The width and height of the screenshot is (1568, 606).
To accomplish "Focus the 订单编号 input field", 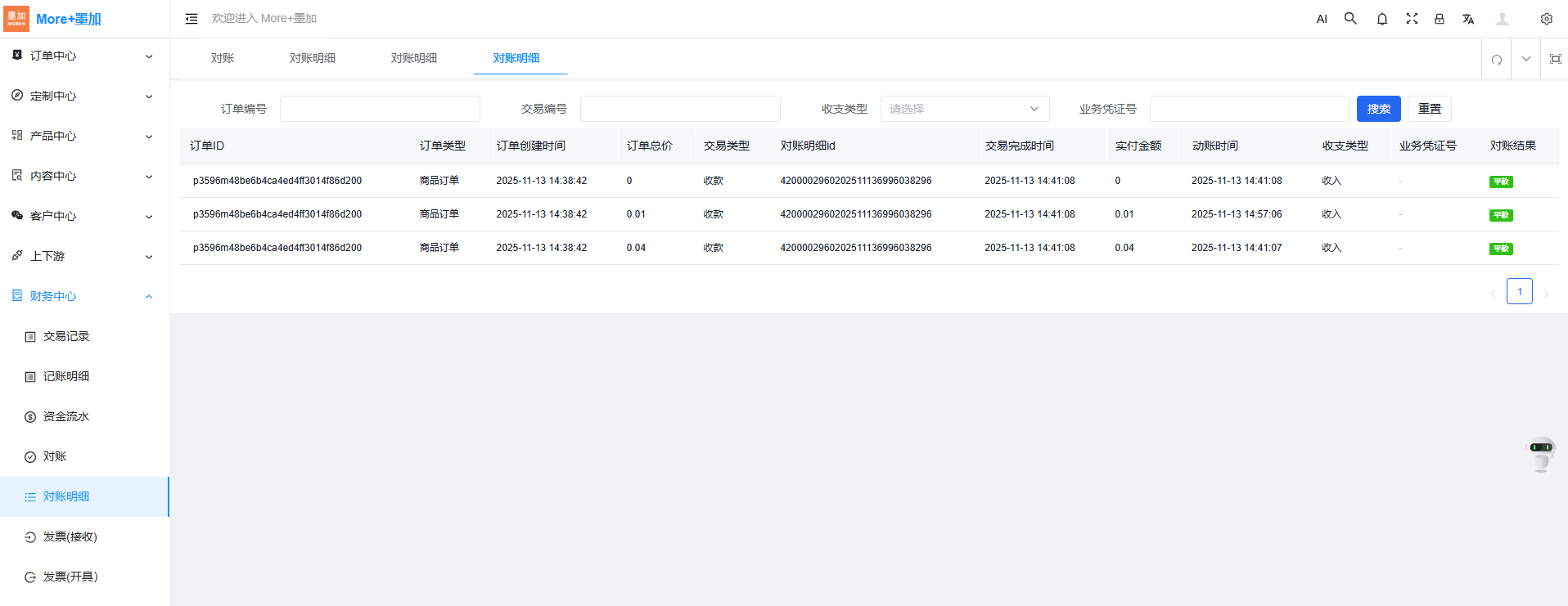I will pos(380,109).
